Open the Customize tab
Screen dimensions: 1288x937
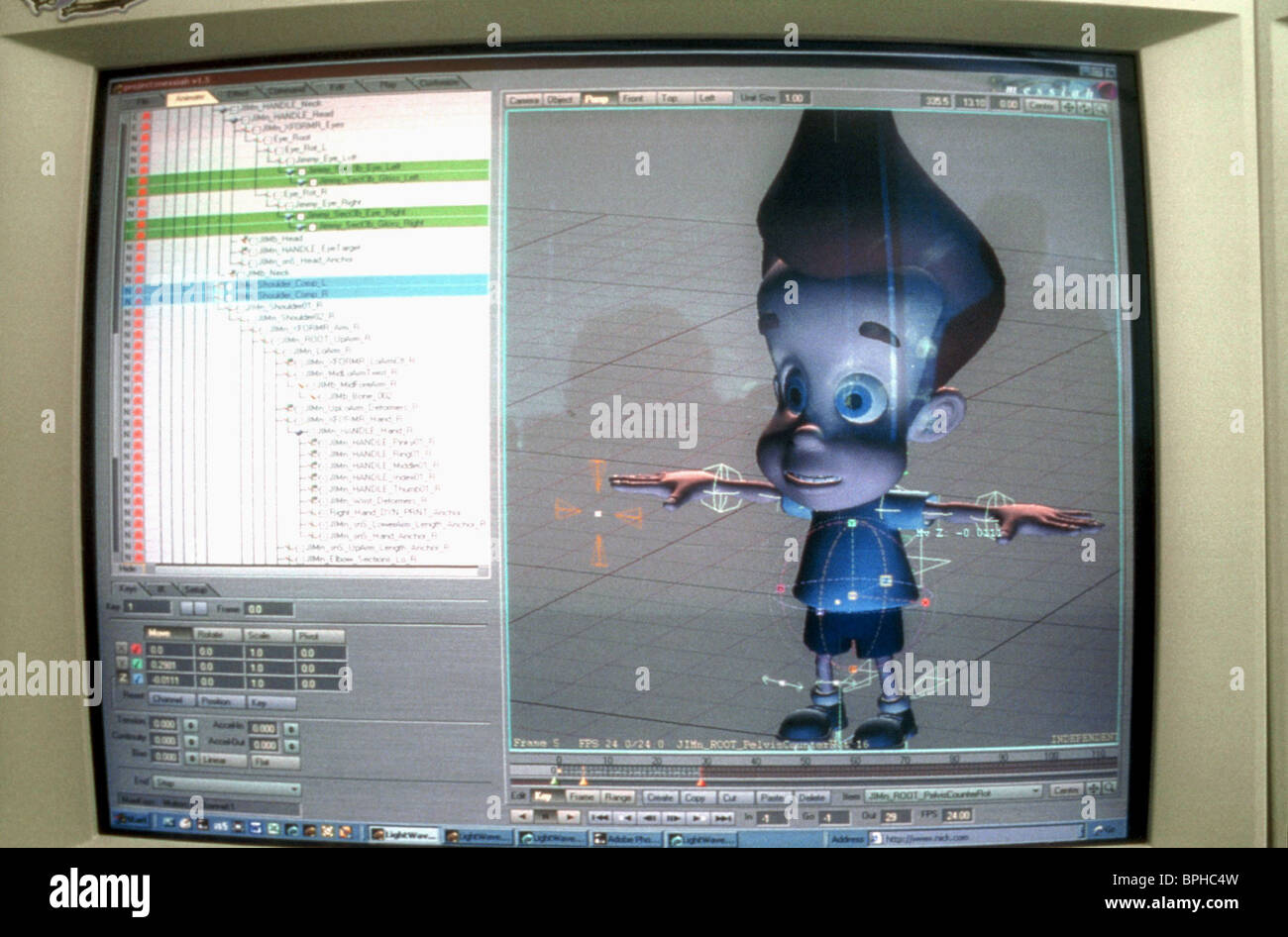437,83
